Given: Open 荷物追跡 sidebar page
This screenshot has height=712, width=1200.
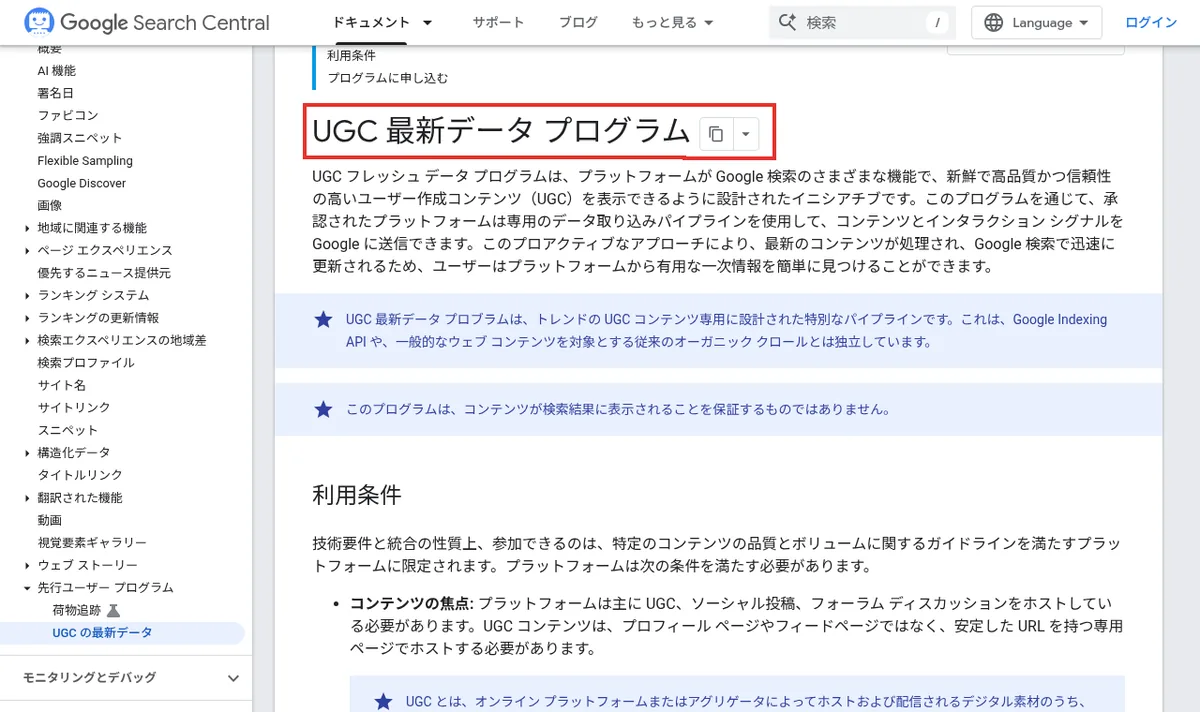Looking at the screenshot, I should coord(77,610).
